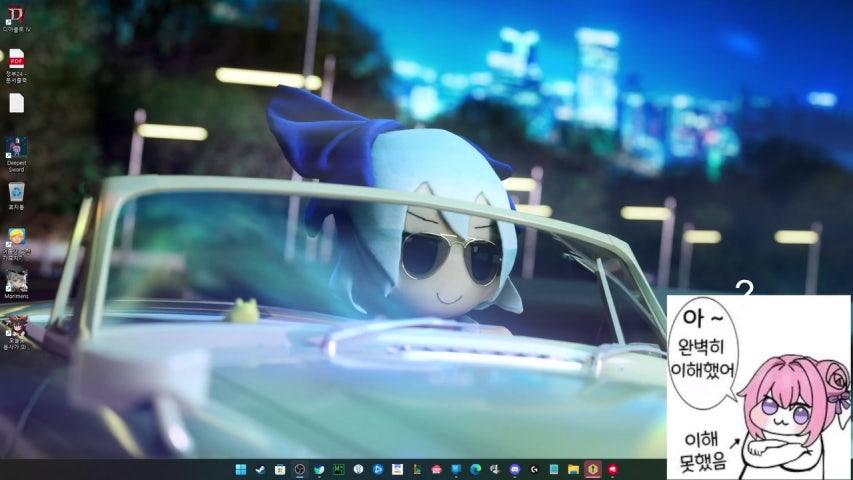Screen dimensions: 853x480
Task: Open Logitech G HUB from the taskbar
Action: 534,469
